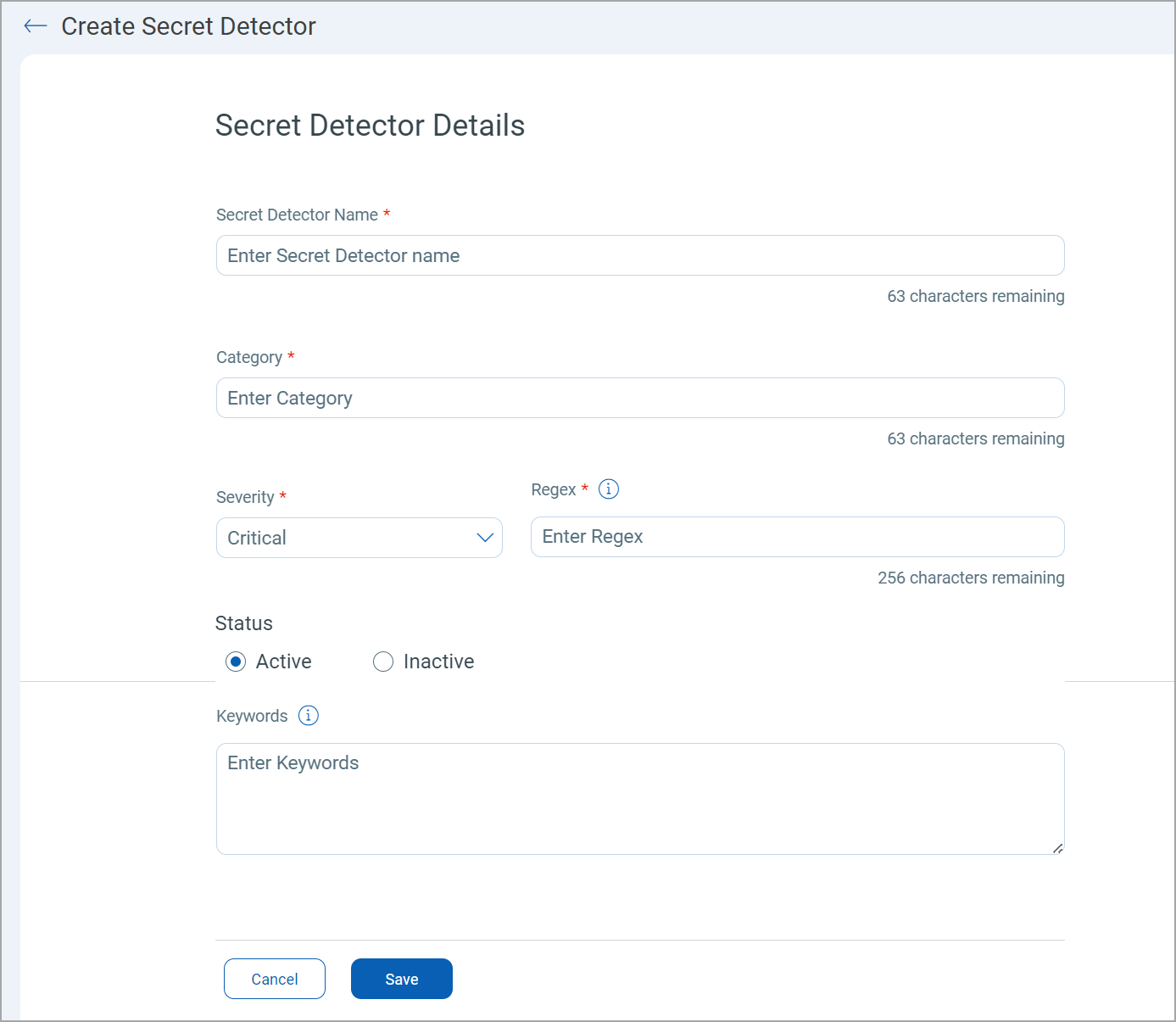Click the back arrow next to Create Secret Detector
This screenshot has height=1022, width=1176.
(35, 26)
